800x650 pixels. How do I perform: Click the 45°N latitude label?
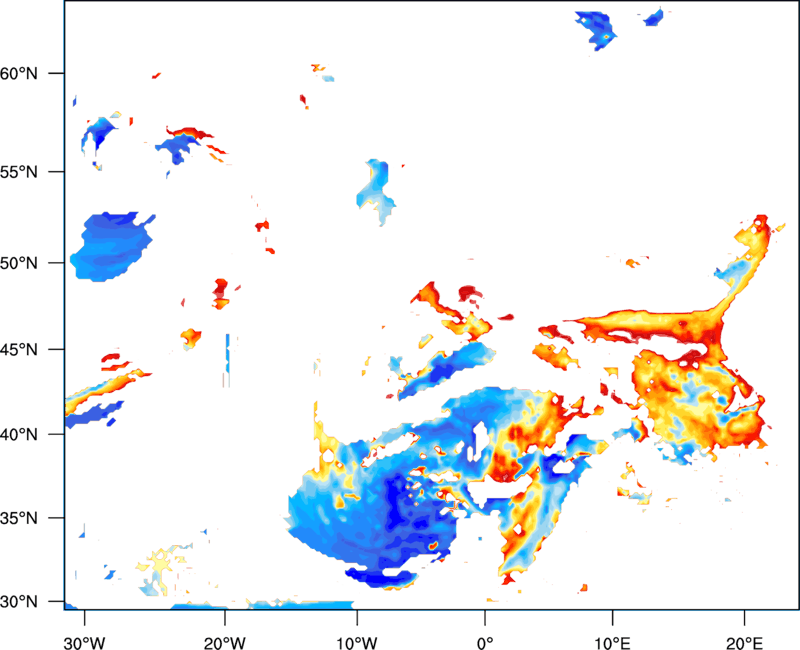coord(19,349)
